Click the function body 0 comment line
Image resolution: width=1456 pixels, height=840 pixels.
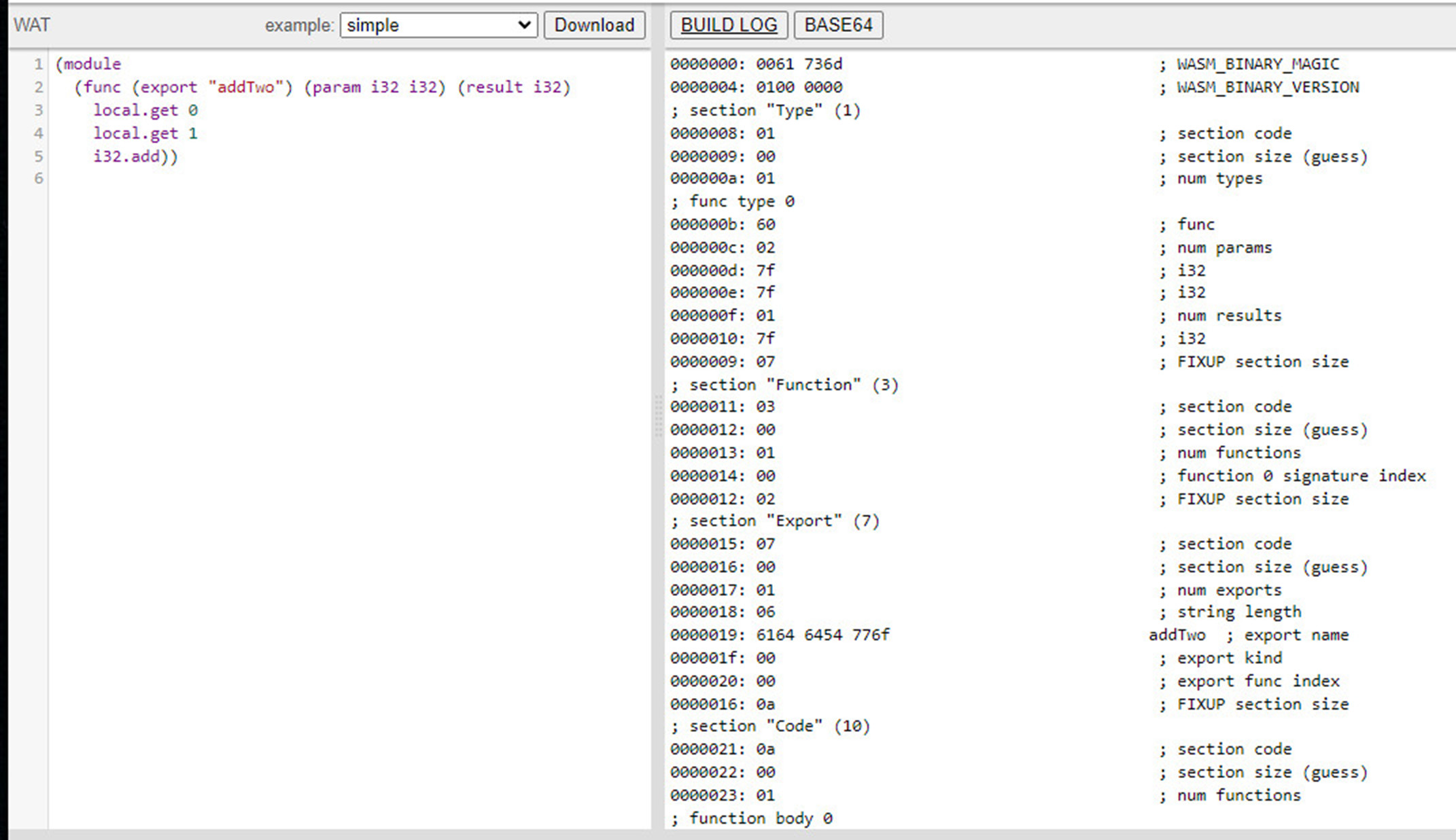point(752,819)
